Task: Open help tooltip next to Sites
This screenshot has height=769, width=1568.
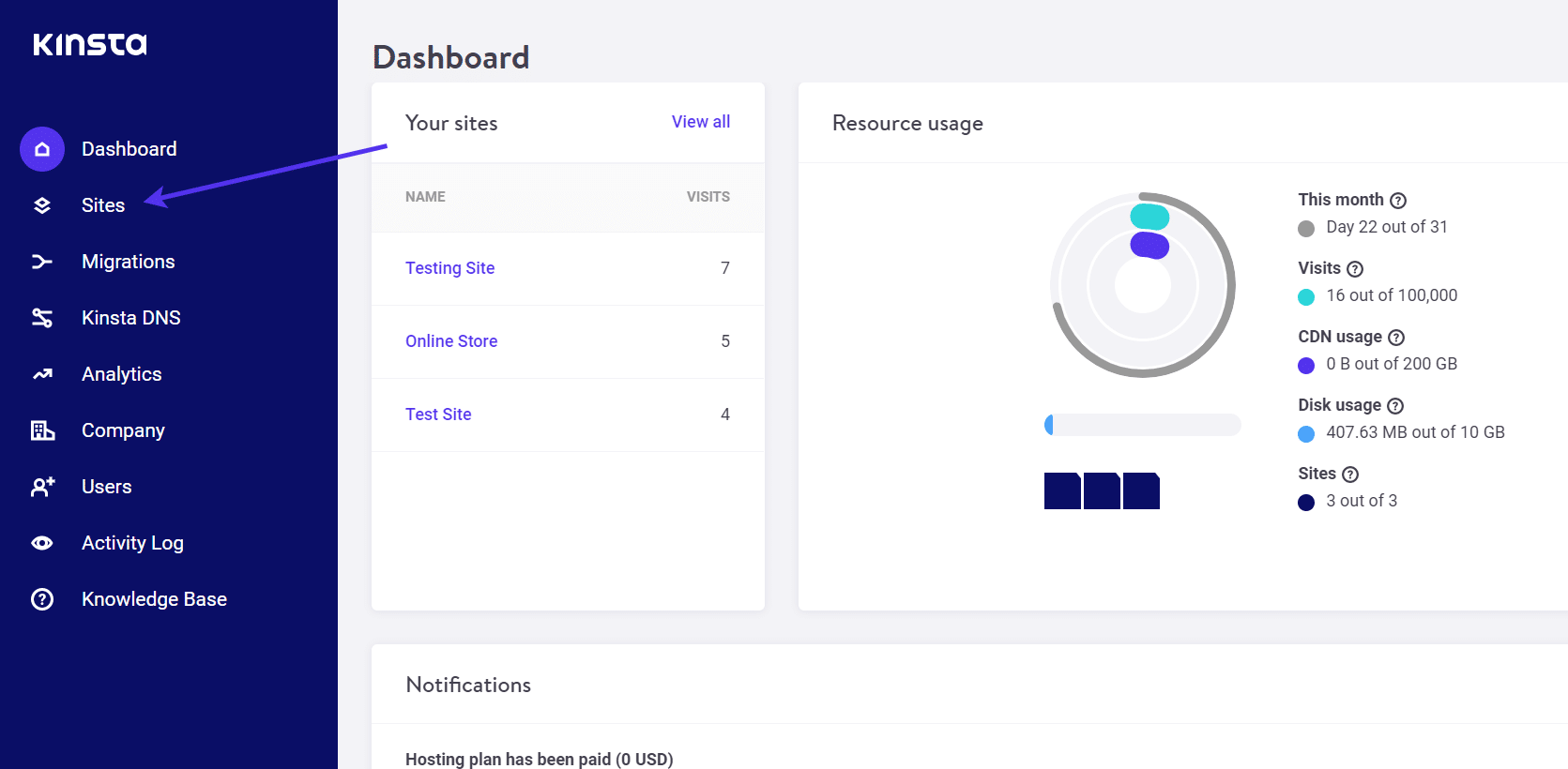Action: (1350, 475)
